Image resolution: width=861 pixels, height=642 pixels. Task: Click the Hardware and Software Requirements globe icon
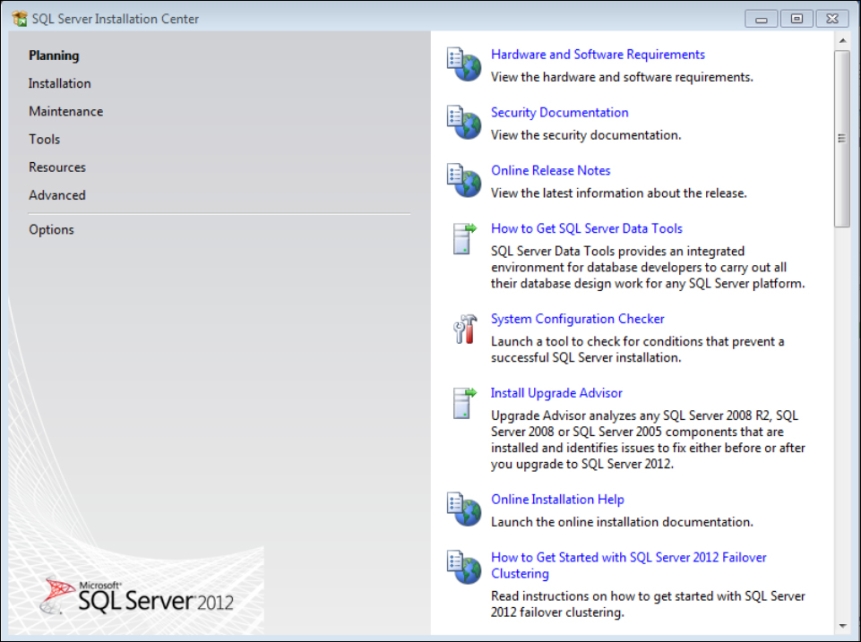click(463, 64)
